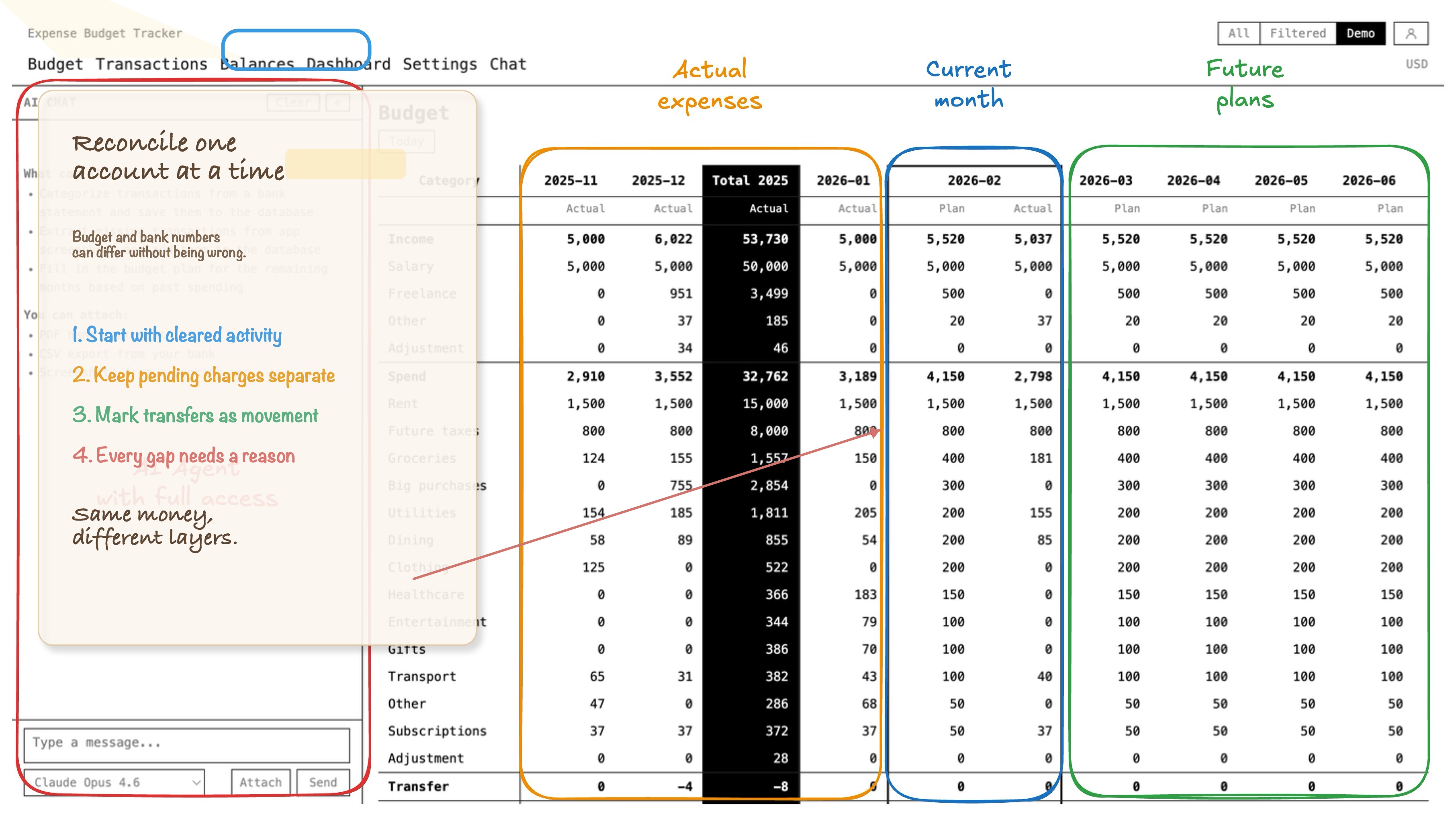The width and height of the screenshot is (1456, 816).
Task: Switch to Filtered view mode
Action: [x=1297, y=33]
